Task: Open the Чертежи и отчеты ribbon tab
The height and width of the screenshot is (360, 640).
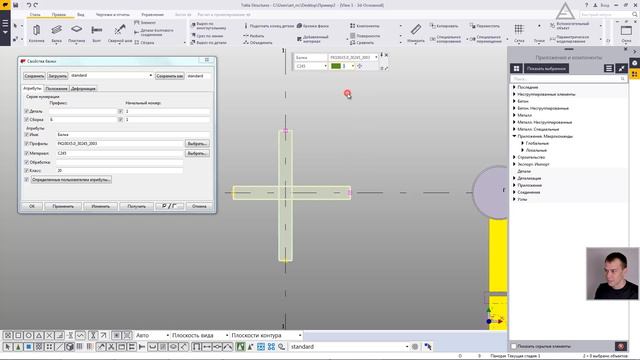Action: 113,15
